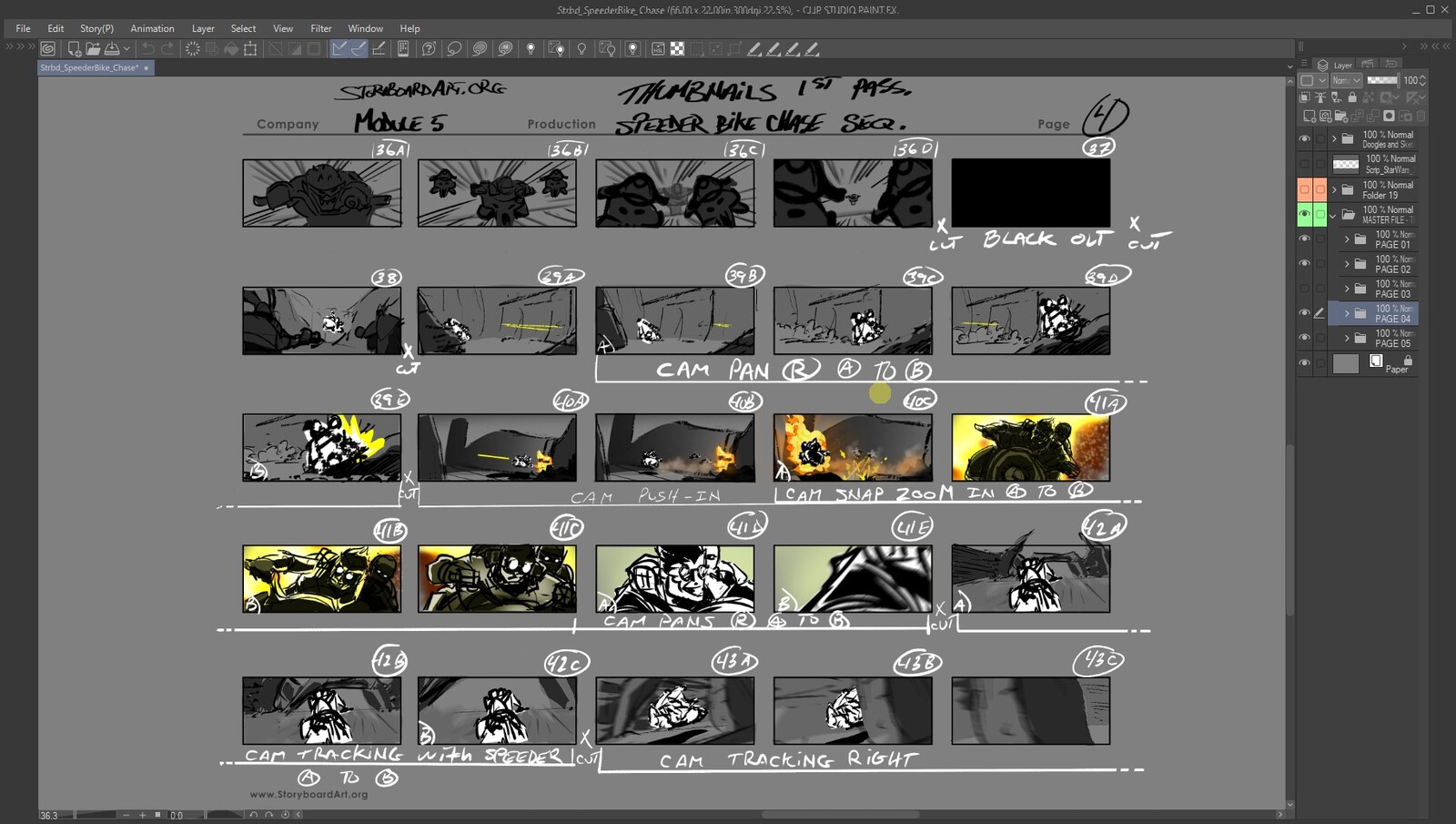This screenshot has width=1456, height=824.
Task: Toggle Snap to Grid
Action: [379, 49]
